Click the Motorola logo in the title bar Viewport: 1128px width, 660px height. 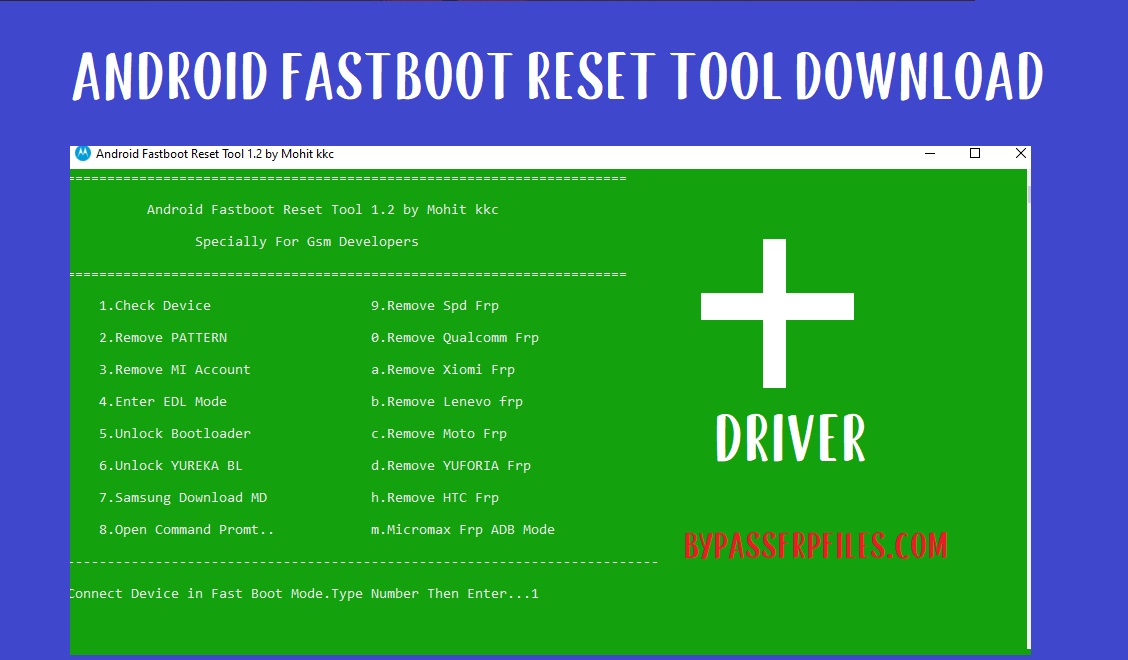84,154
